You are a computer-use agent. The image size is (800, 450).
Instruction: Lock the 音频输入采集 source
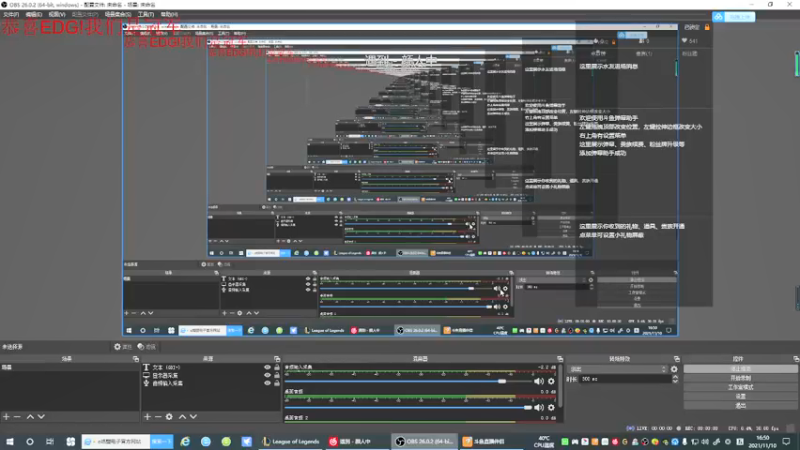[277, 383]
